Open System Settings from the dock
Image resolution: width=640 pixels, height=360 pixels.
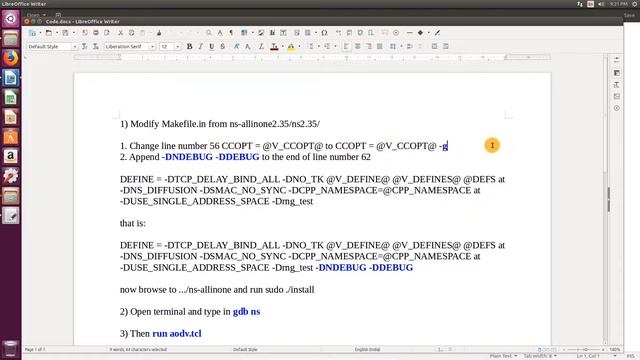[11, 176]
